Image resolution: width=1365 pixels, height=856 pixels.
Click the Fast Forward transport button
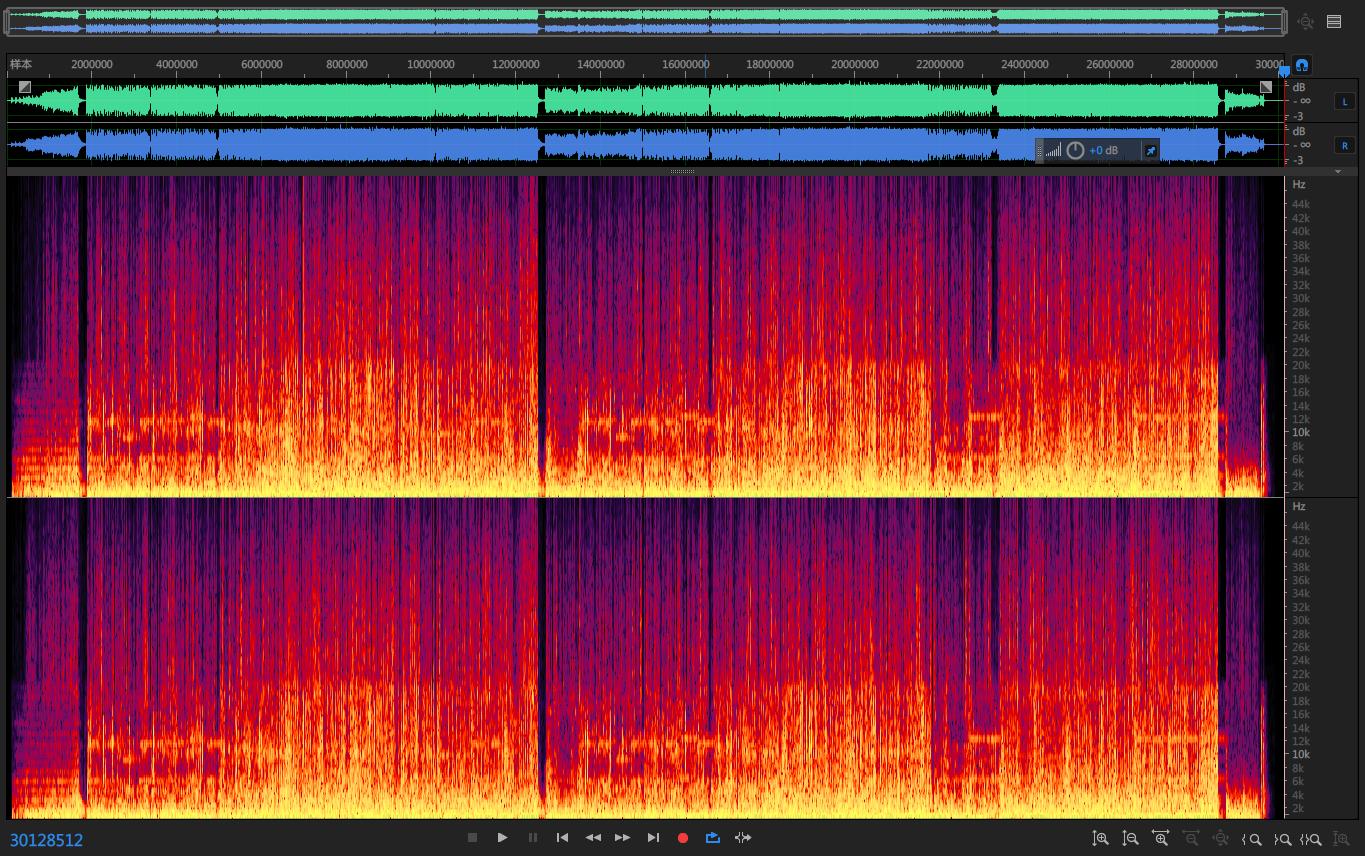point(623,838)
